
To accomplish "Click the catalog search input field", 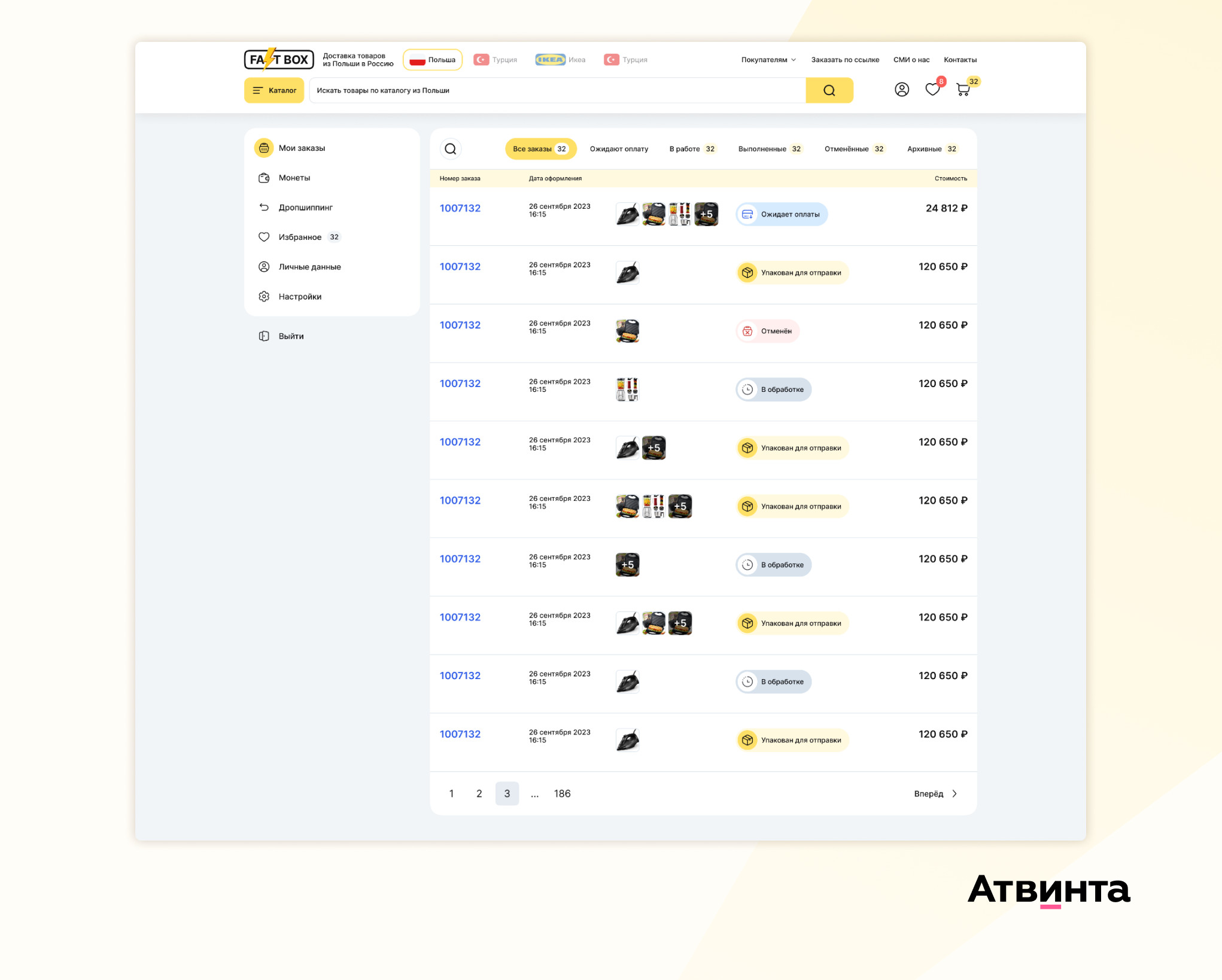I will (557, 90).
